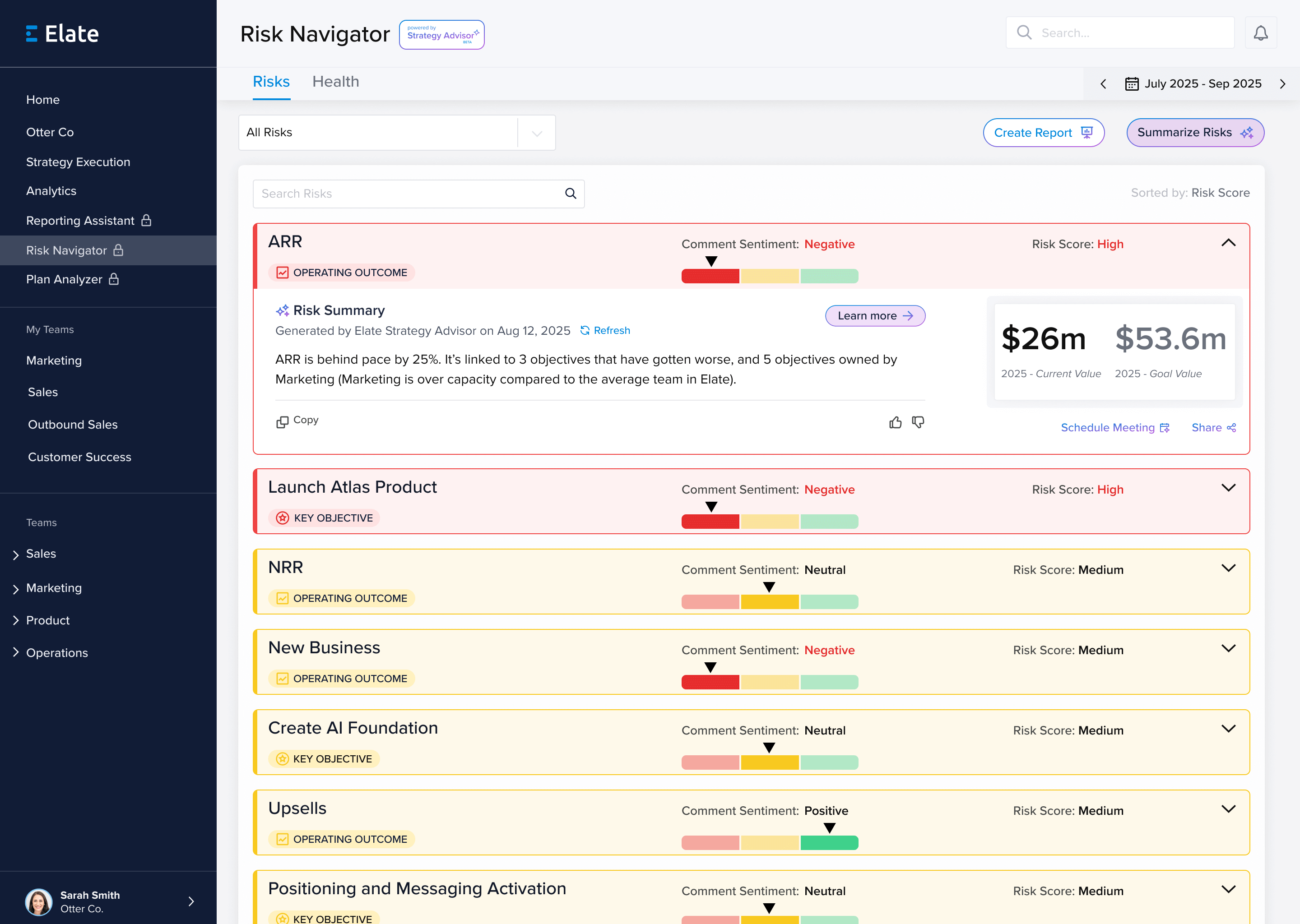Image resolution: width=1300 pixels, height=924 pixels.
Task: Click the Search Risks input field
Action: pyautogui.click(x=407, y=194)
